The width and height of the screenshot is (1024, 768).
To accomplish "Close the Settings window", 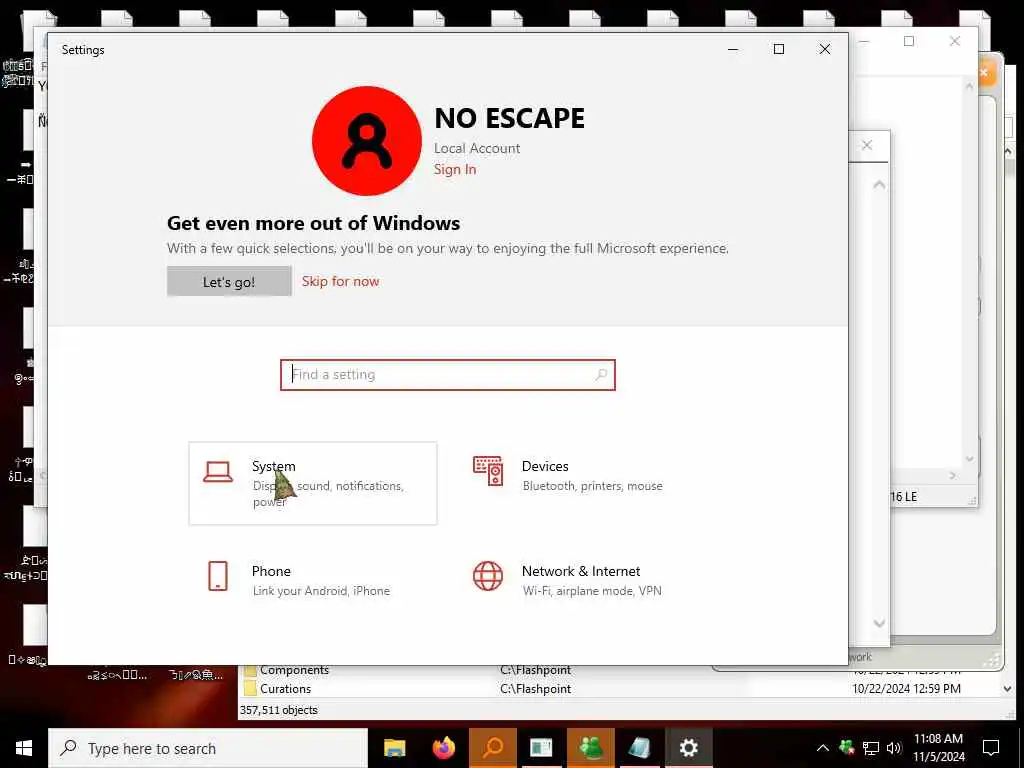I will (825, 50).
